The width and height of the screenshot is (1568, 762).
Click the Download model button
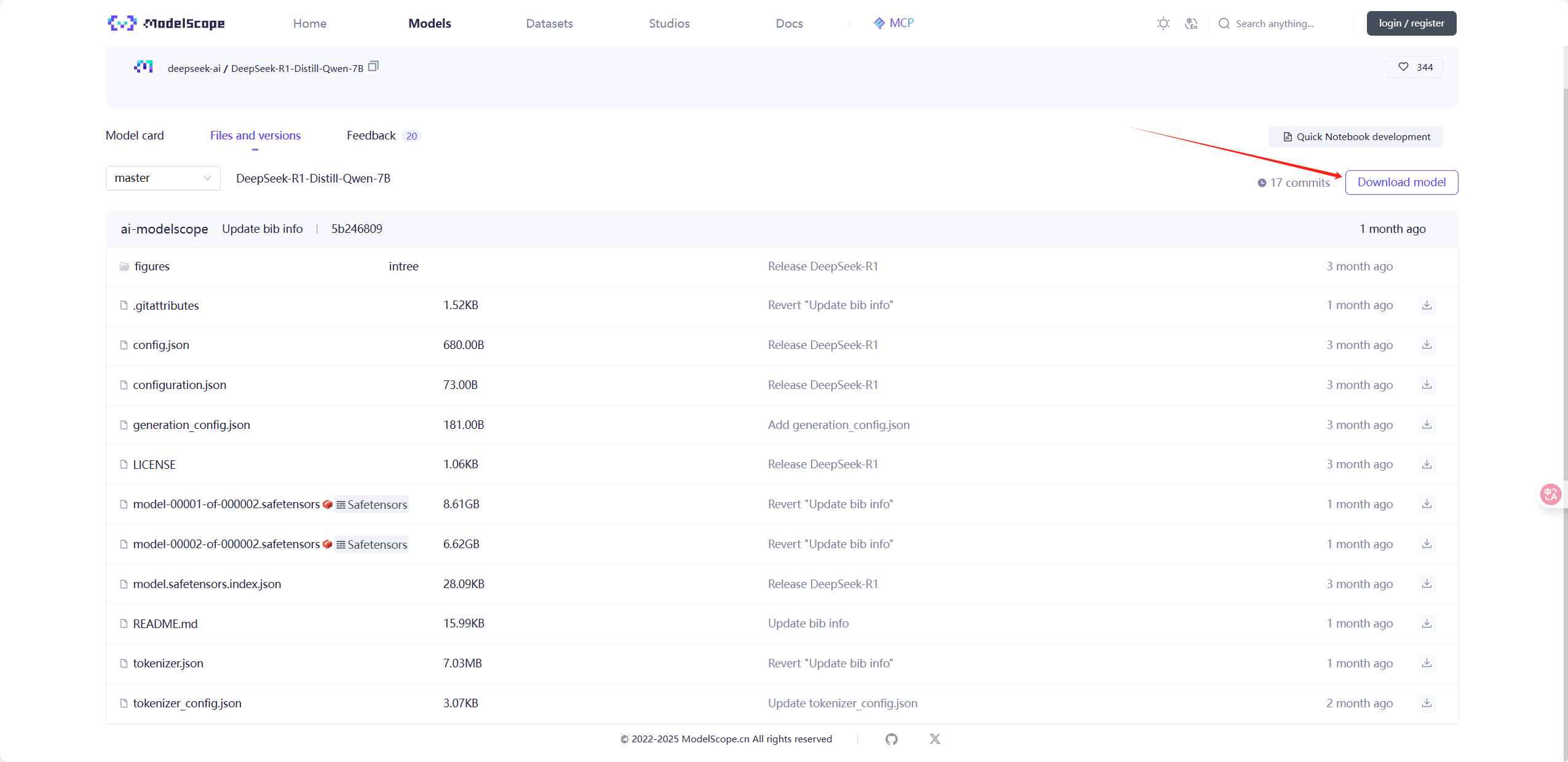[x=1401, y=183]
